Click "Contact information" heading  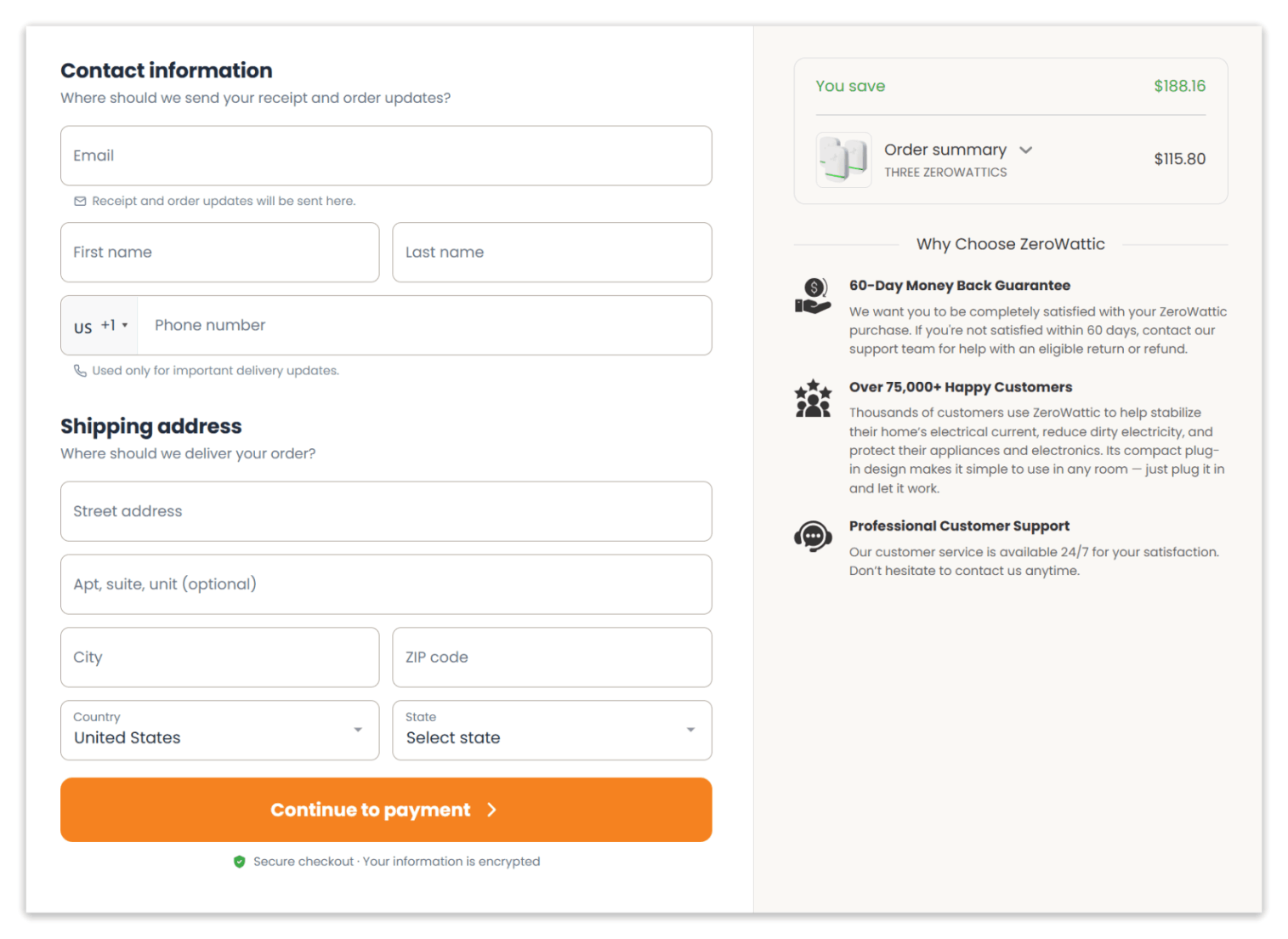coord(167,71)
